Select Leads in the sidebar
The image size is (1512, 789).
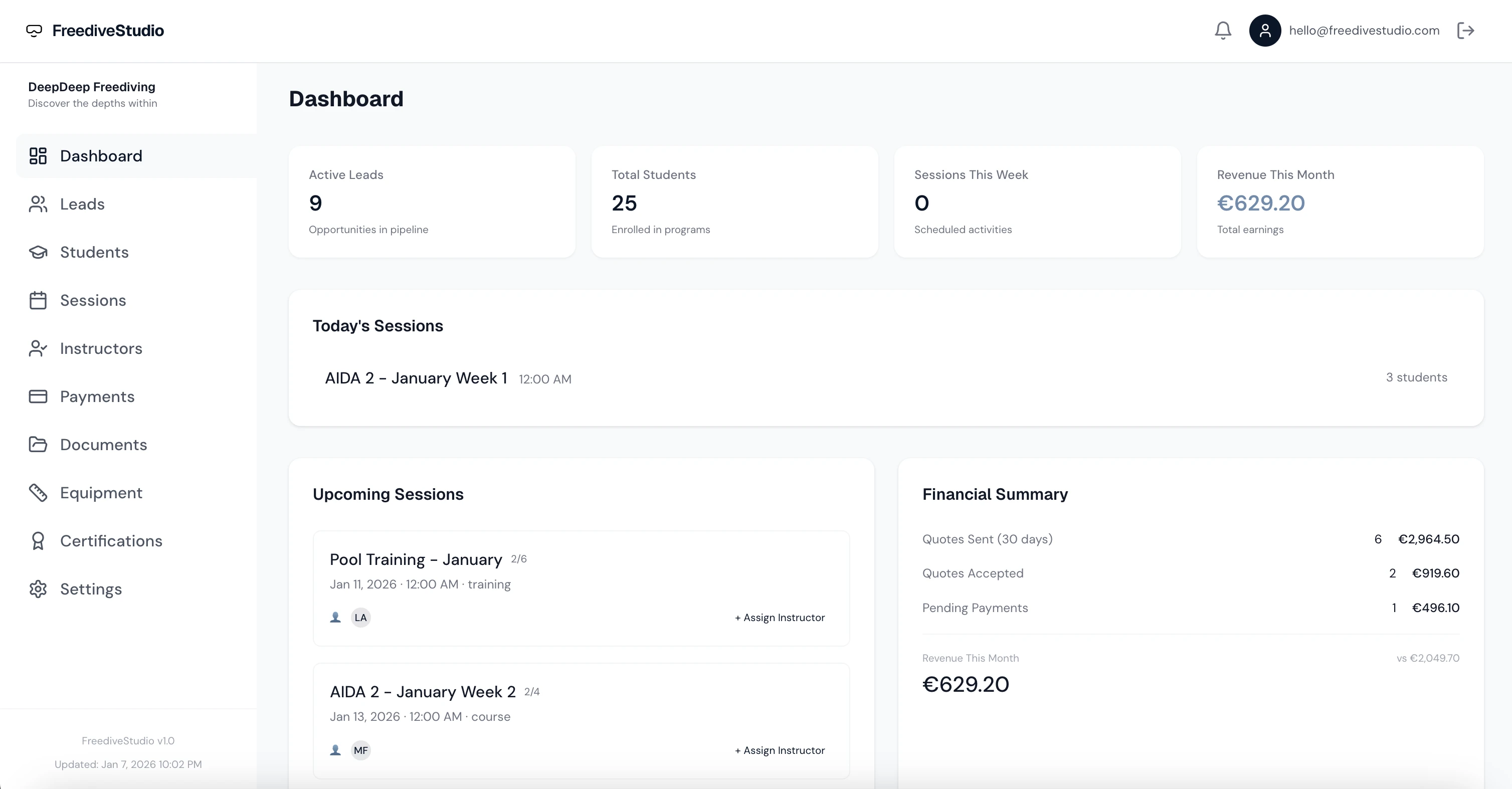tap(82, 204)
